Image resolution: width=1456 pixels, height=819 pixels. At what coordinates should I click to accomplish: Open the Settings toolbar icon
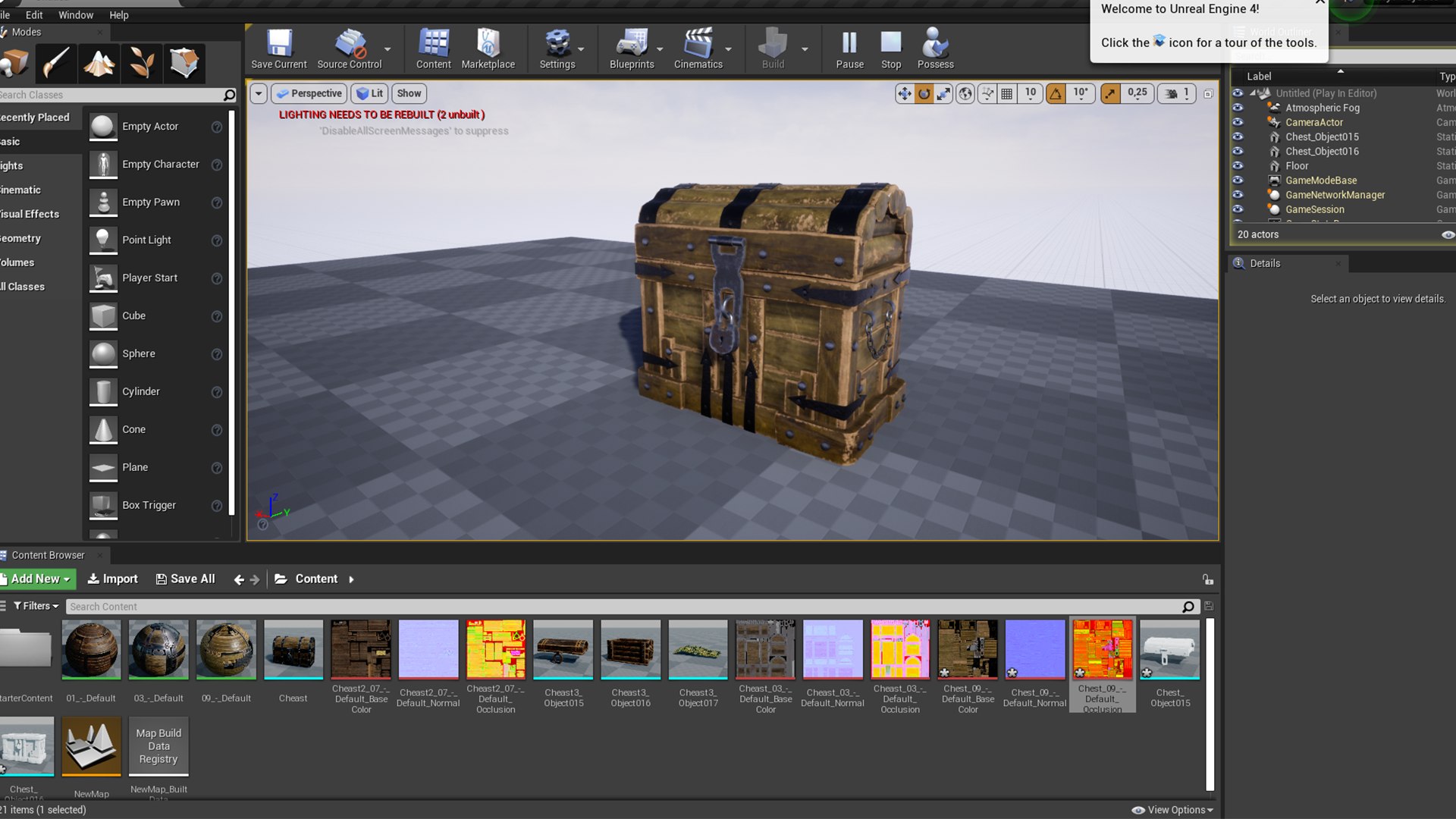point(557,49)
